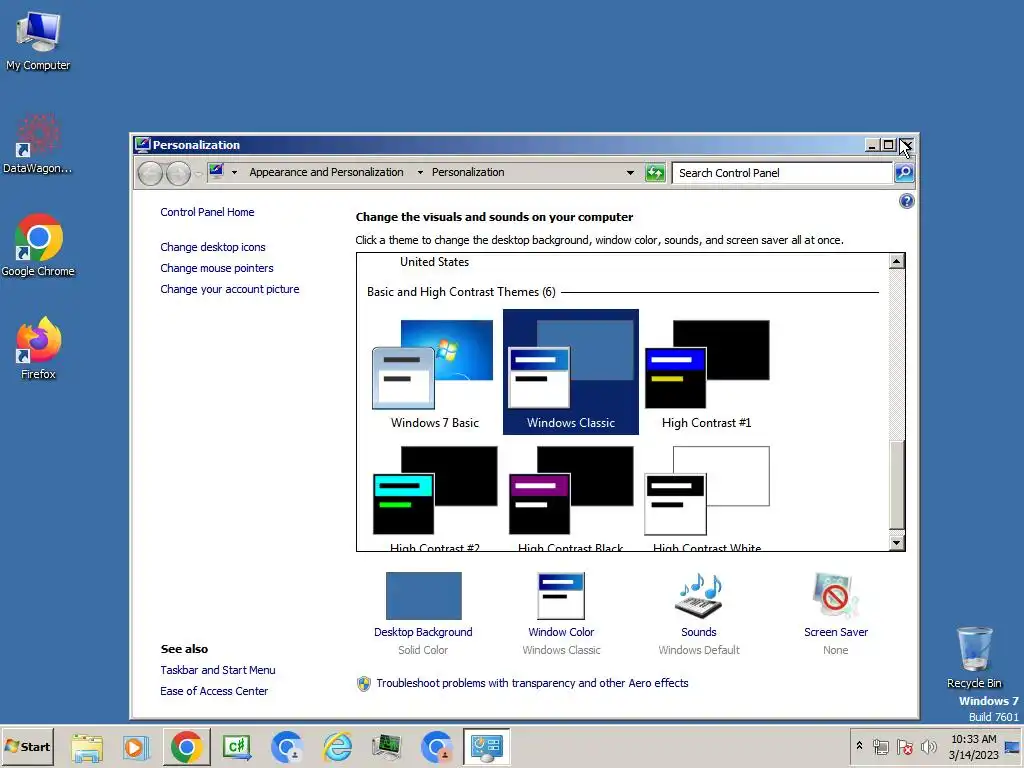The height and width of the screenshot is (768, 1024).
Task: Expand the Control Panel root breadcrumb arrow
Action: click(x=234, y=172)
